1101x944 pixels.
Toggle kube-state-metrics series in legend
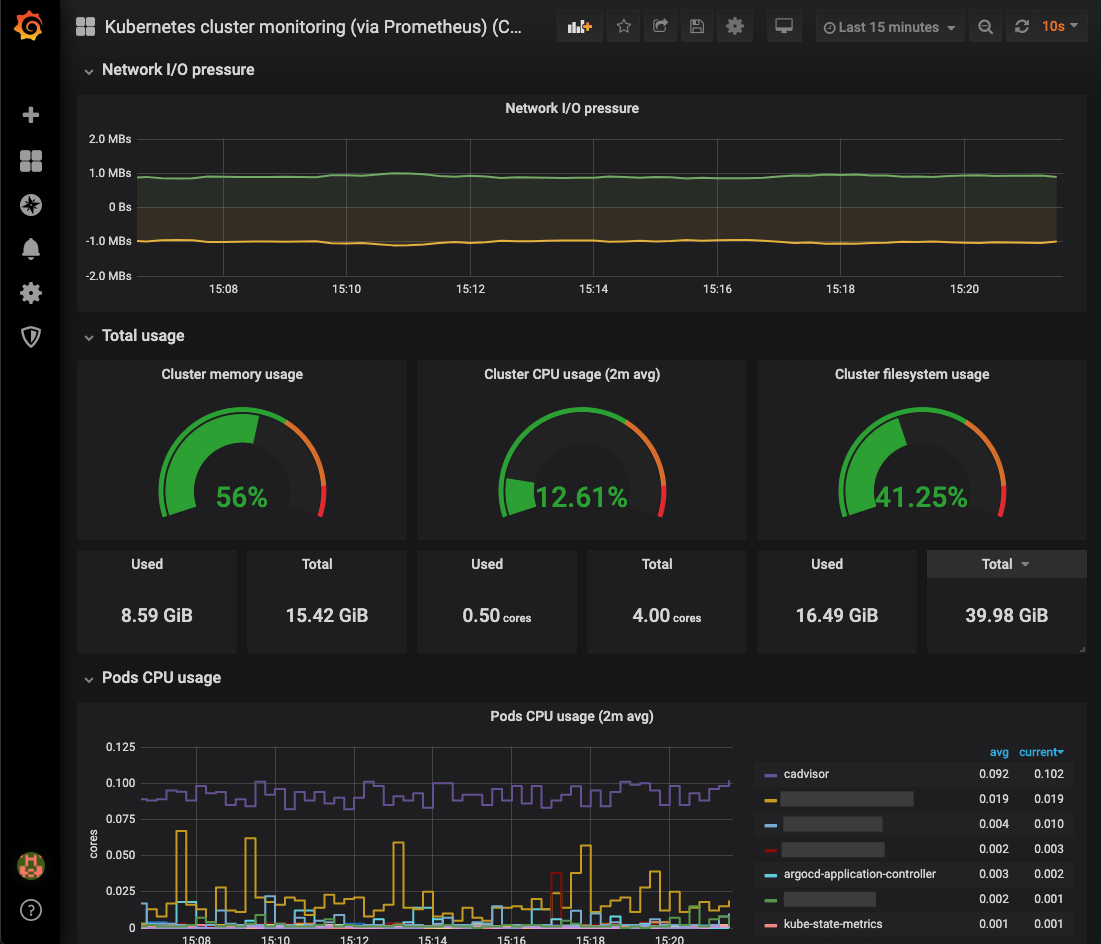coord(833,924)
